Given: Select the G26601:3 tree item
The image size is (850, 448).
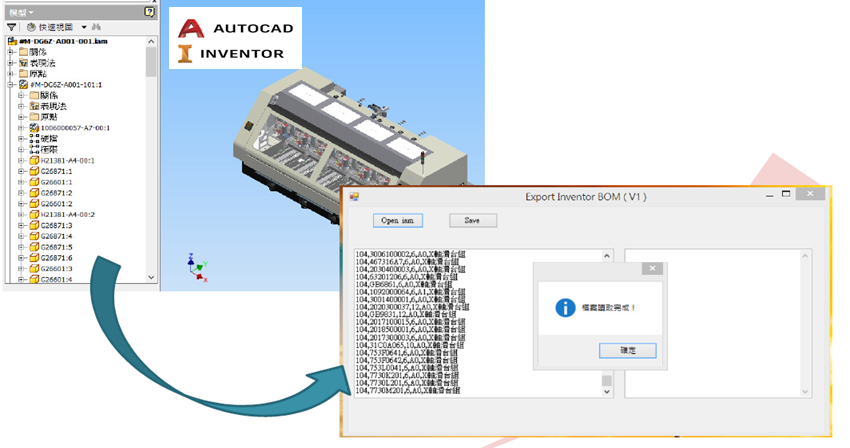Looking at the screenshot, I should (x=56, y=269).
